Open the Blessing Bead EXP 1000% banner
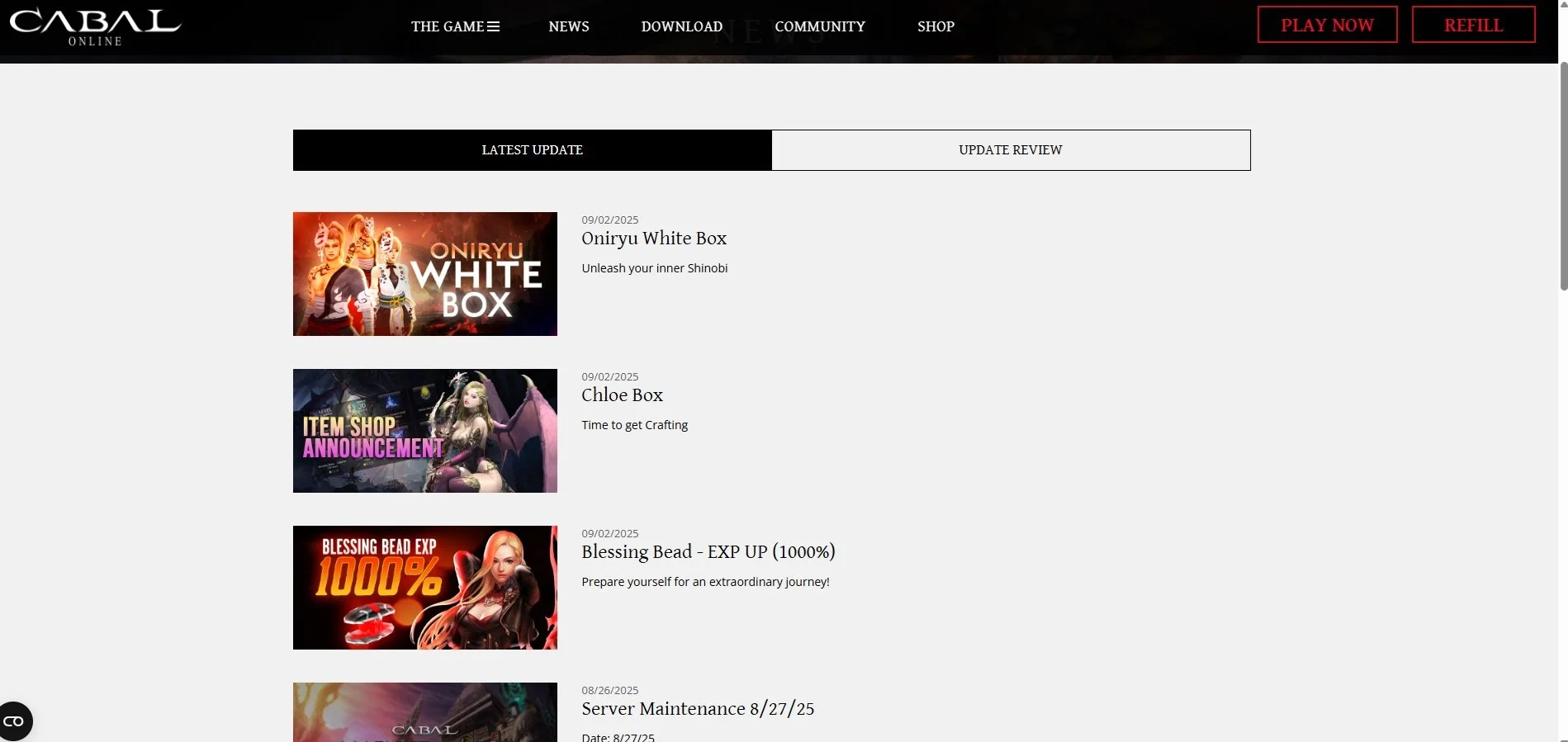Screen dimensions: 1568x742 point(425,588)
